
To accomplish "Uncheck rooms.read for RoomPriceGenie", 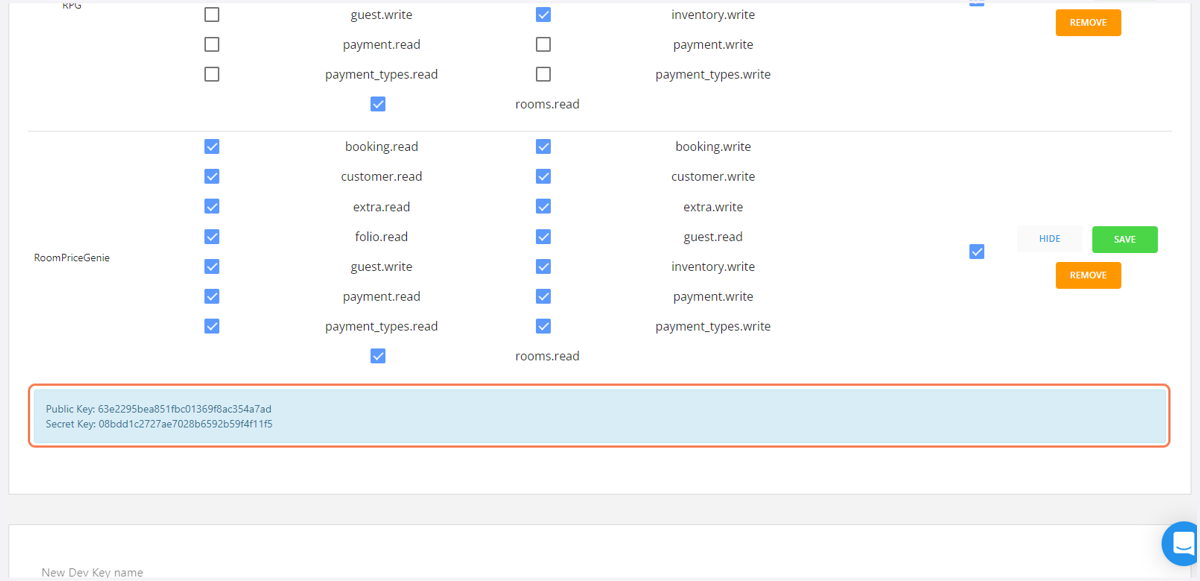I will 378,356.
